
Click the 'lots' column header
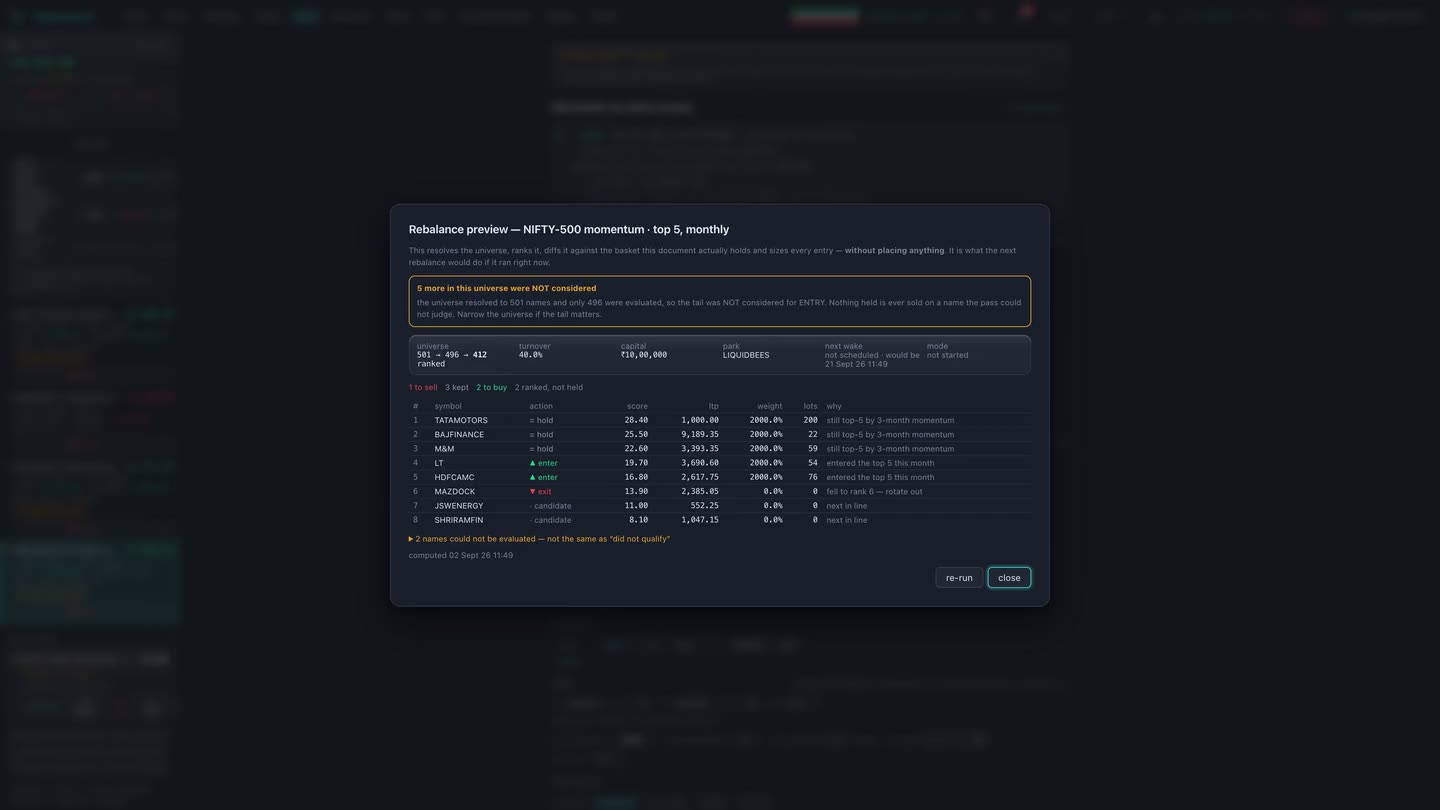810,406
